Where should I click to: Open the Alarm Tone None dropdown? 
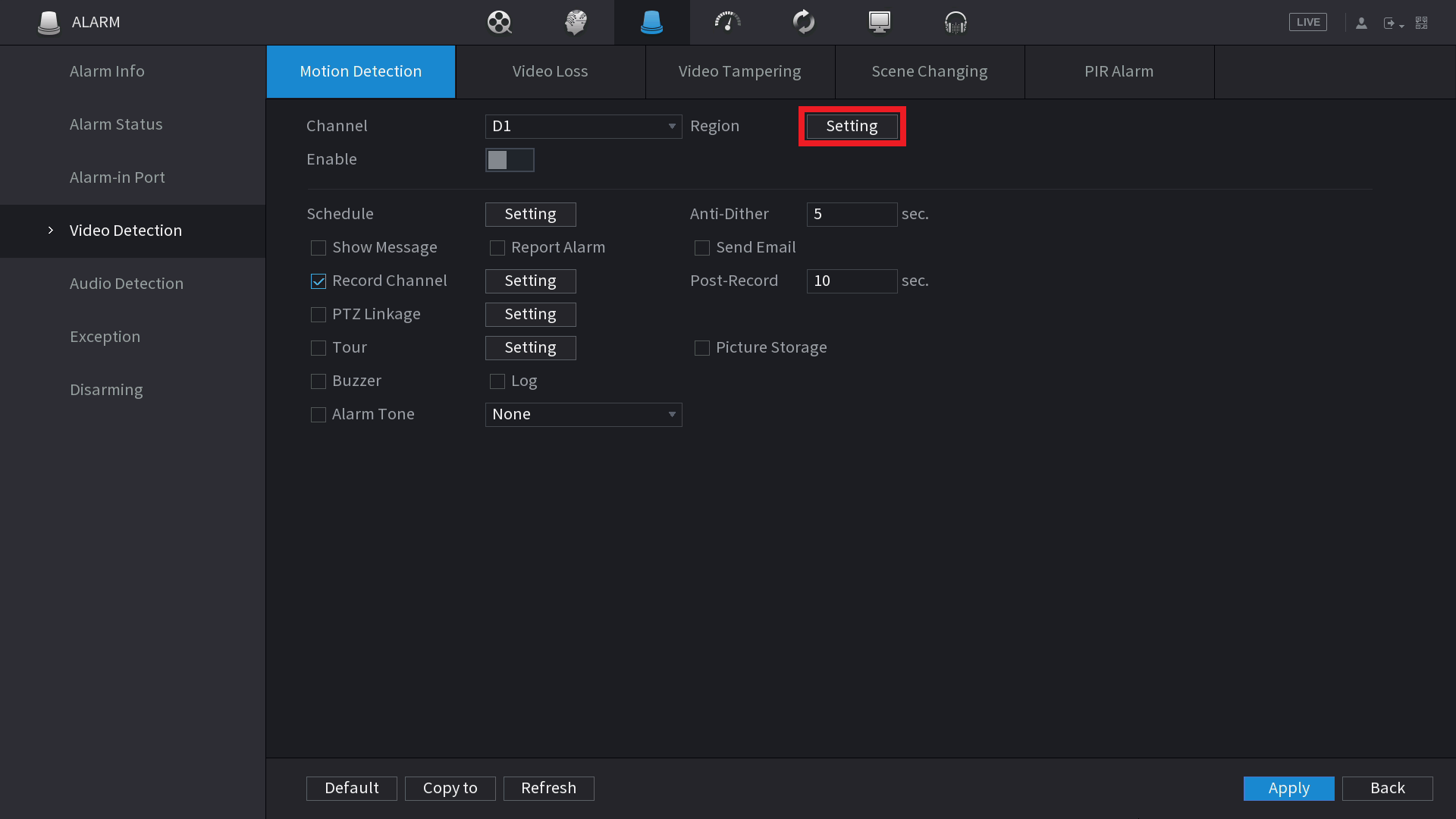583,415
